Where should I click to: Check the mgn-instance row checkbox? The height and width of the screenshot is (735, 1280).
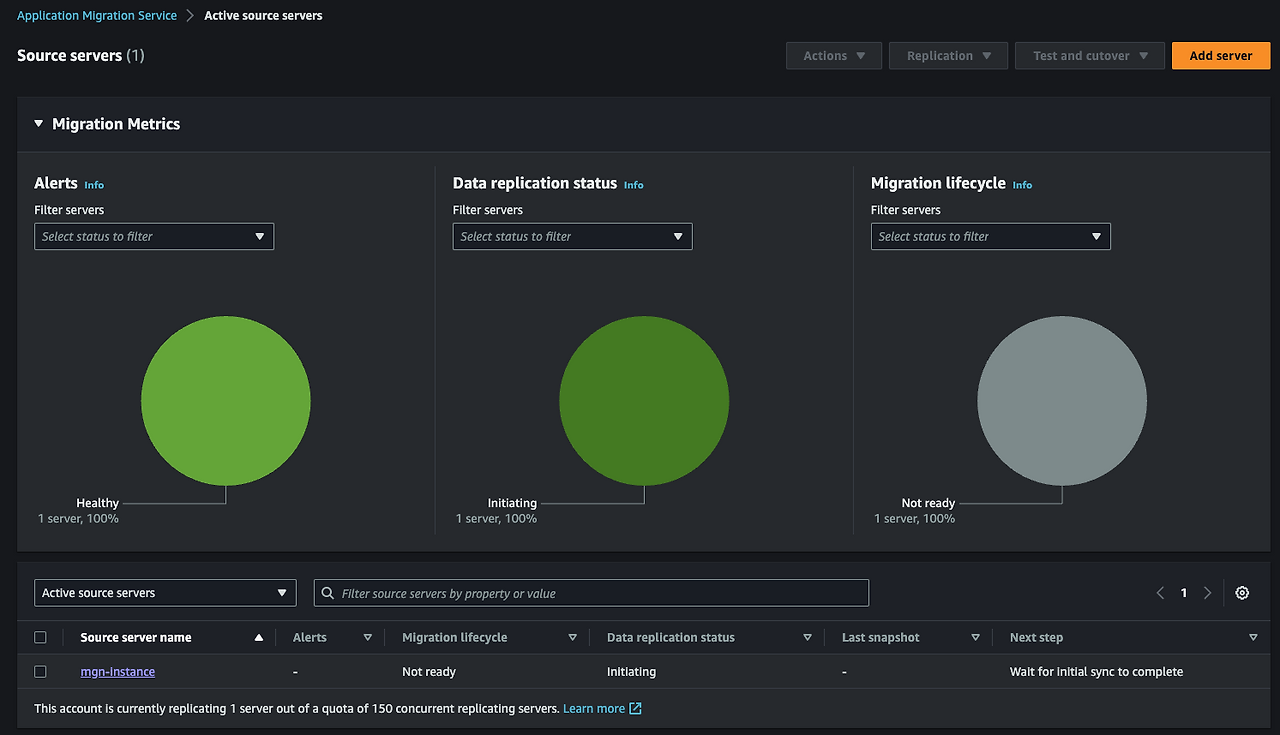[x=40, y=672]
